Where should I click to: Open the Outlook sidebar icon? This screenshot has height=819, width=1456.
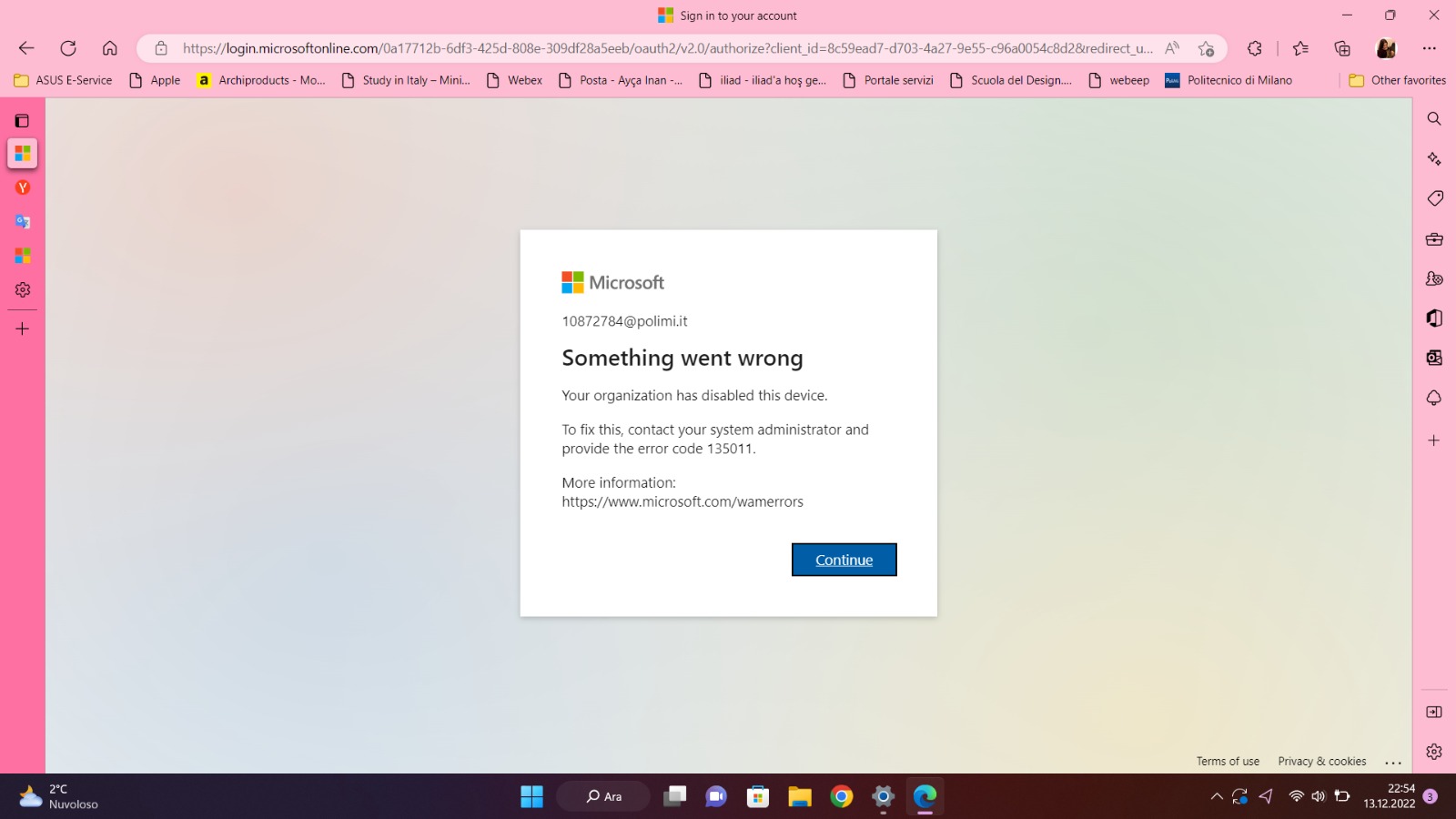(x=1434, y=358)
